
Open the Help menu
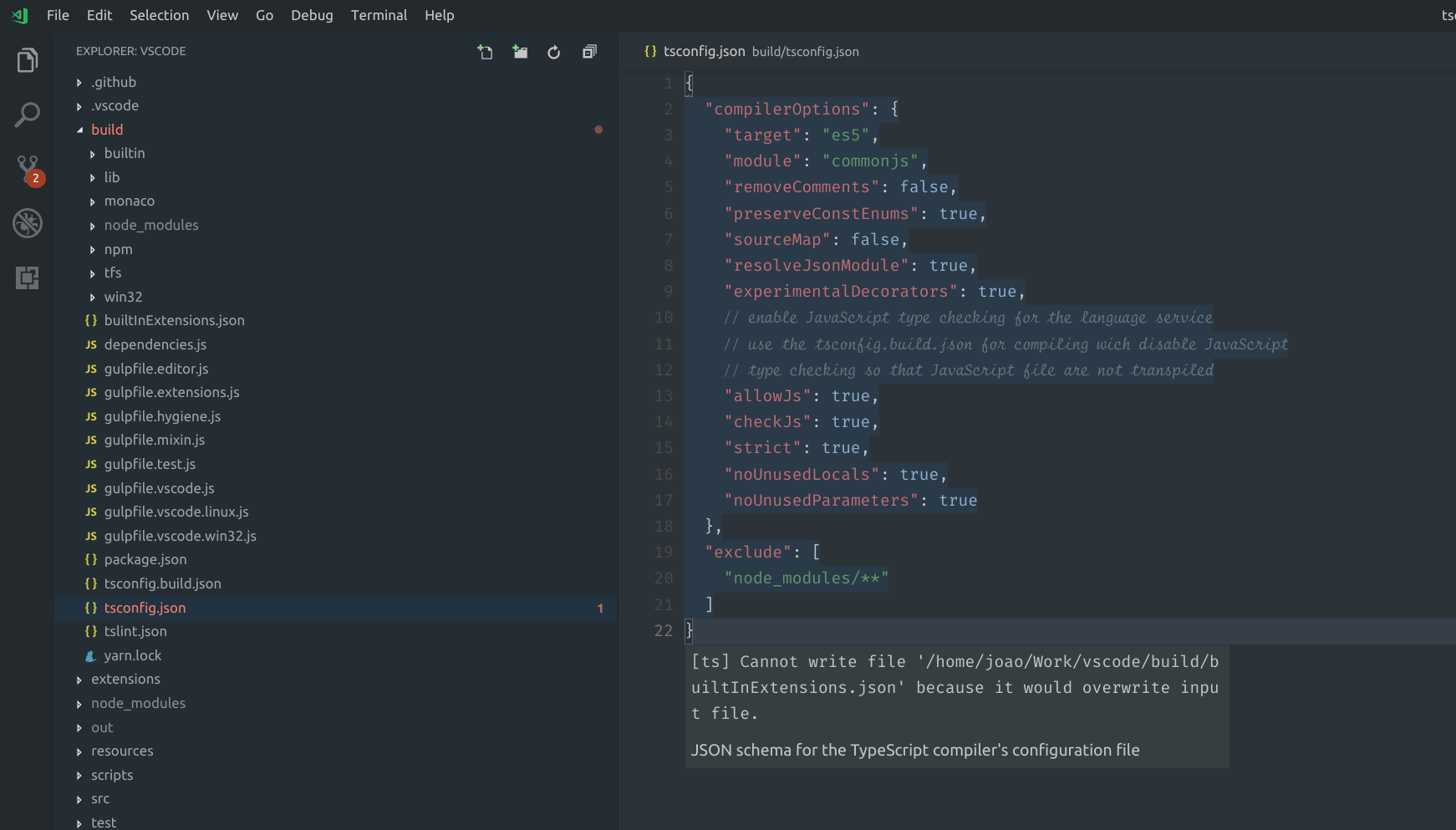pyautogui.click(x=439, y=15)
